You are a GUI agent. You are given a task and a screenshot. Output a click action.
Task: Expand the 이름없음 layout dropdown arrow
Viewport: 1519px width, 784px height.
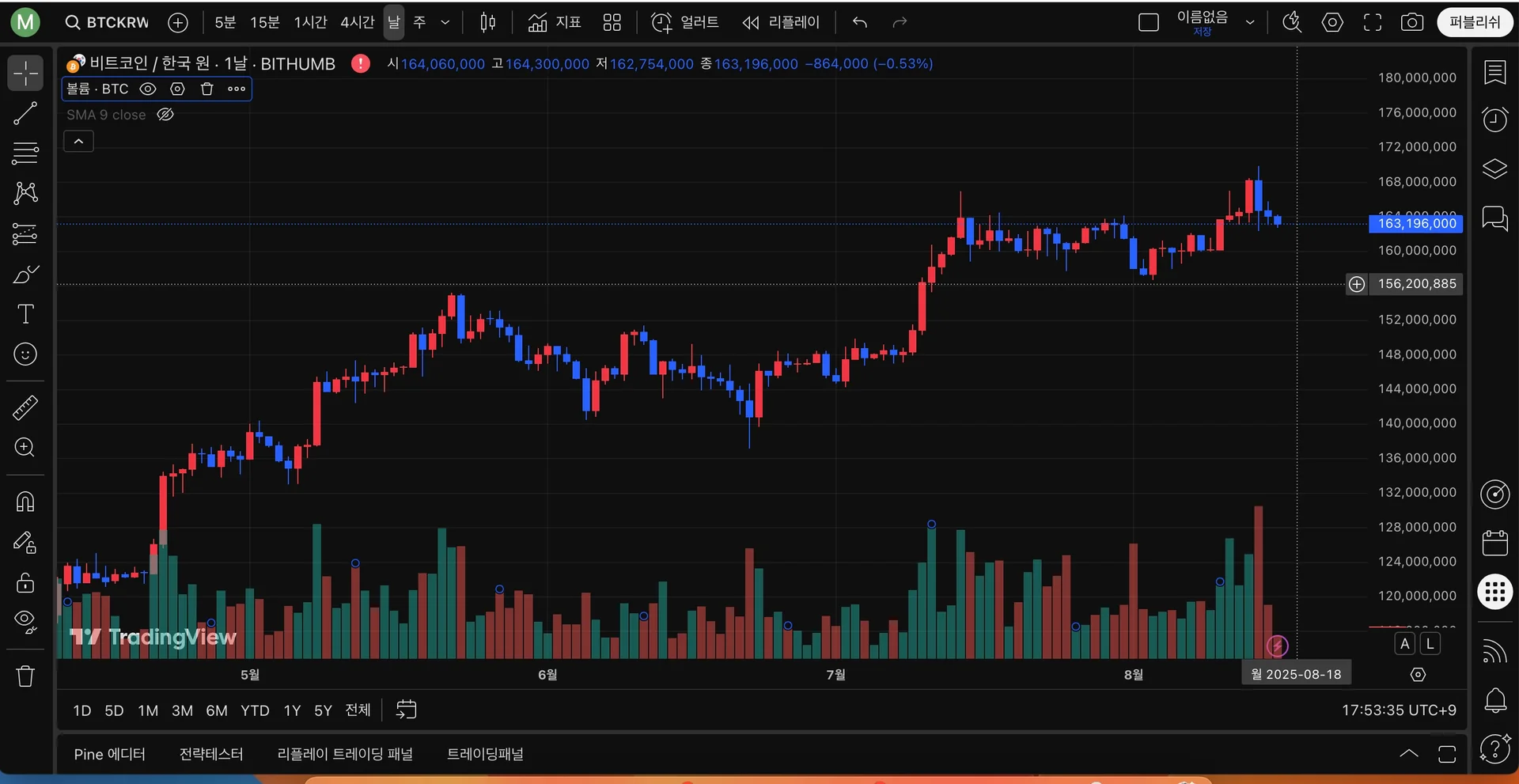(x=1250, y=23)
